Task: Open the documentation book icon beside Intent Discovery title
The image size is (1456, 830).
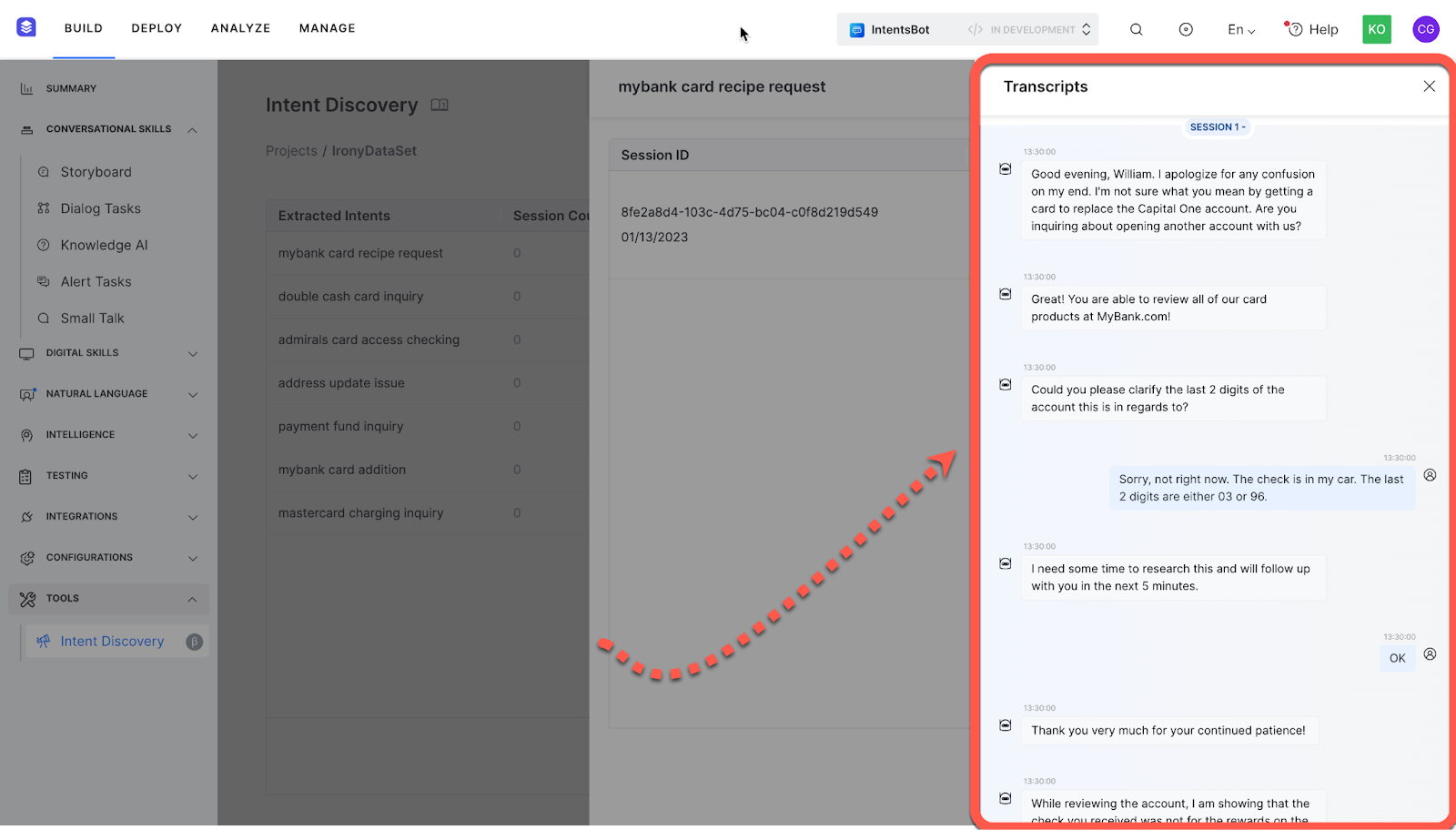Action: pos(440,105)
